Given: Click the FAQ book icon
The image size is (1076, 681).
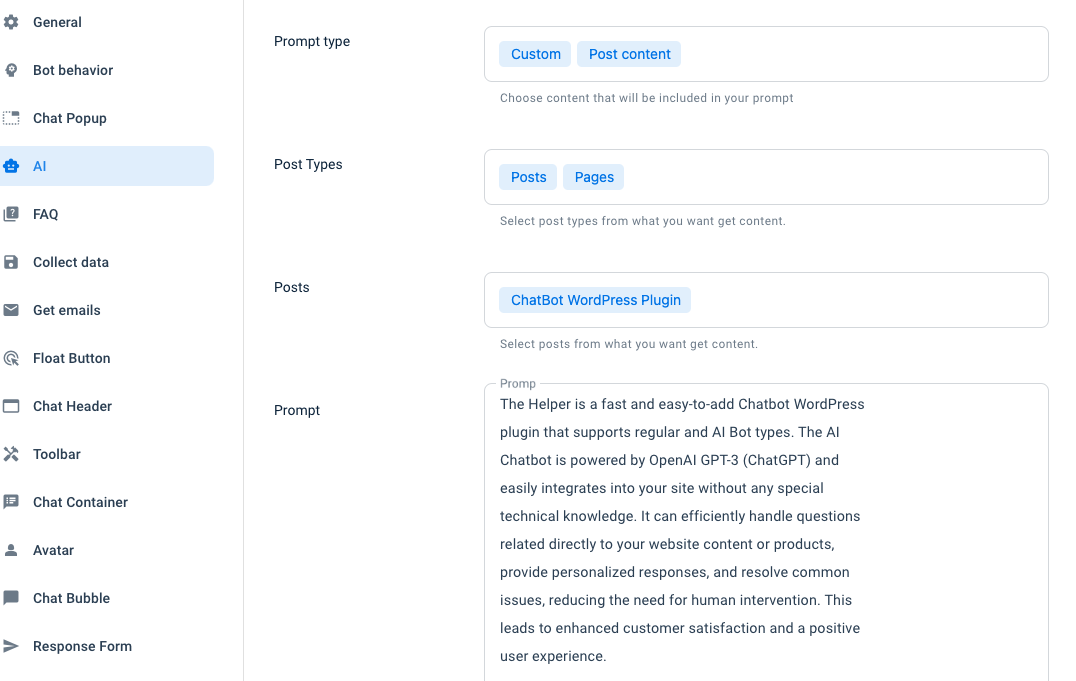Looking at the screenshot, I should 11,214.
